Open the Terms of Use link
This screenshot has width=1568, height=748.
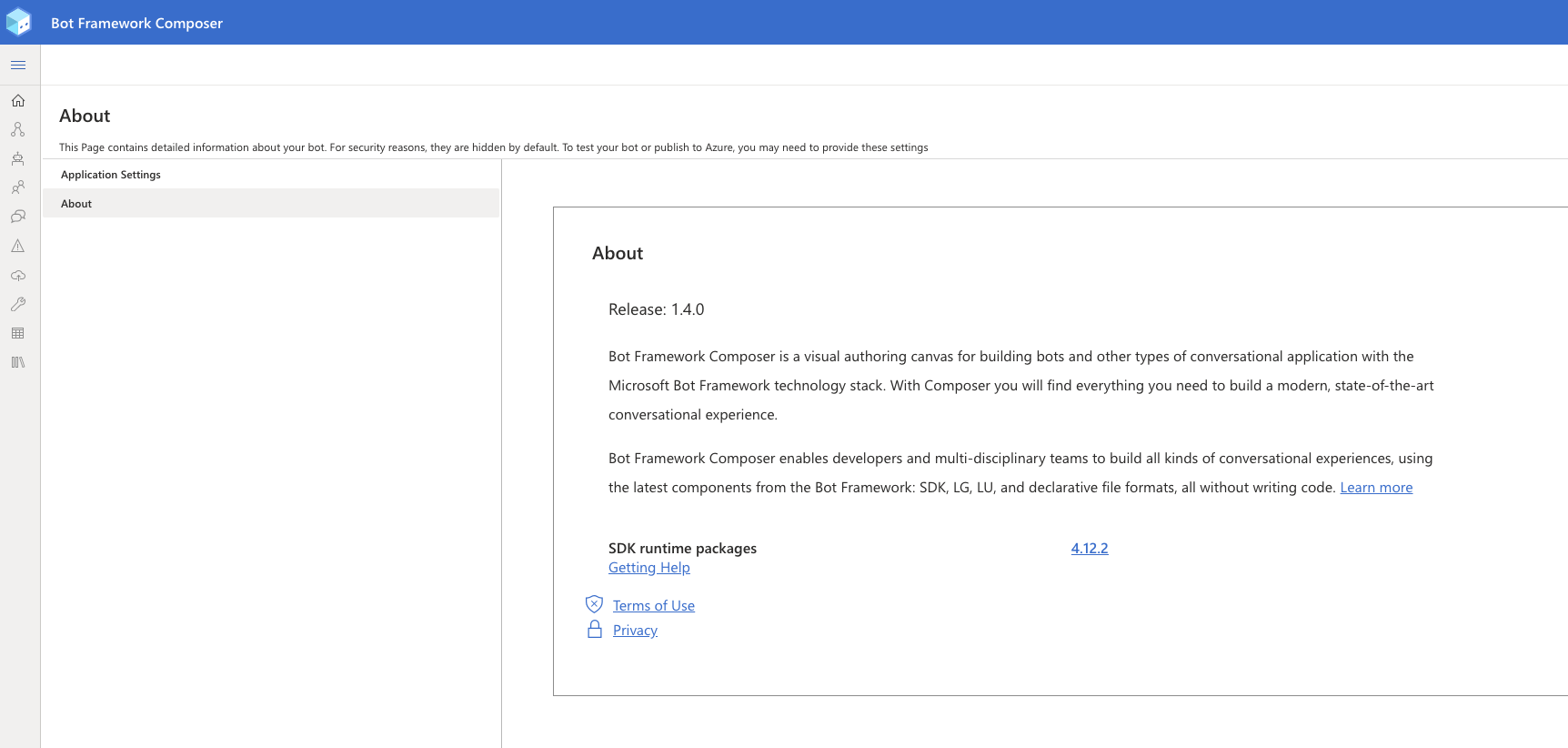[x=654, y=606]
